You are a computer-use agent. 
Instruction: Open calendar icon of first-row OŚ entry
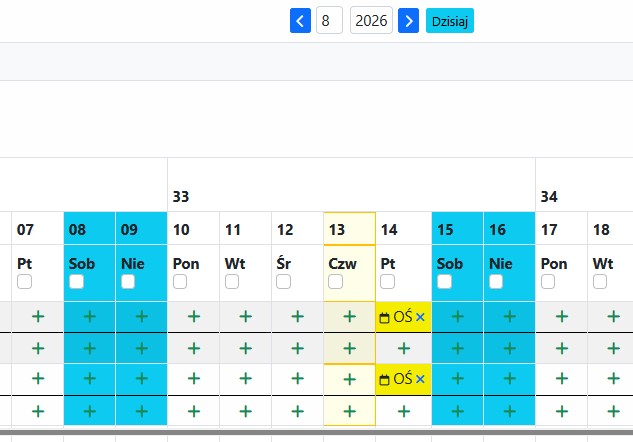click(384, 318)
